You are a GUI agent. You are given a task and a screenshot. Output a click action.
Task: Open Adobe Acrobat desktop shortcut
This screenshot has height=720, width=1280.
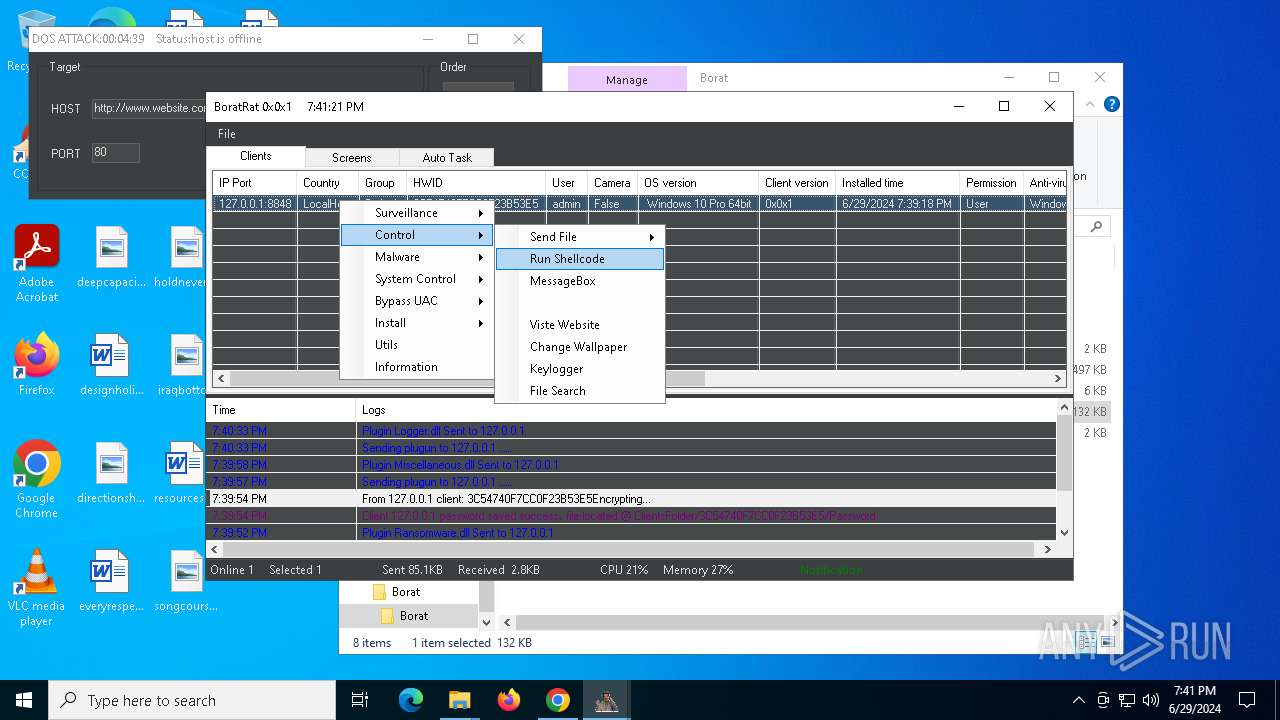click(36, 263)
